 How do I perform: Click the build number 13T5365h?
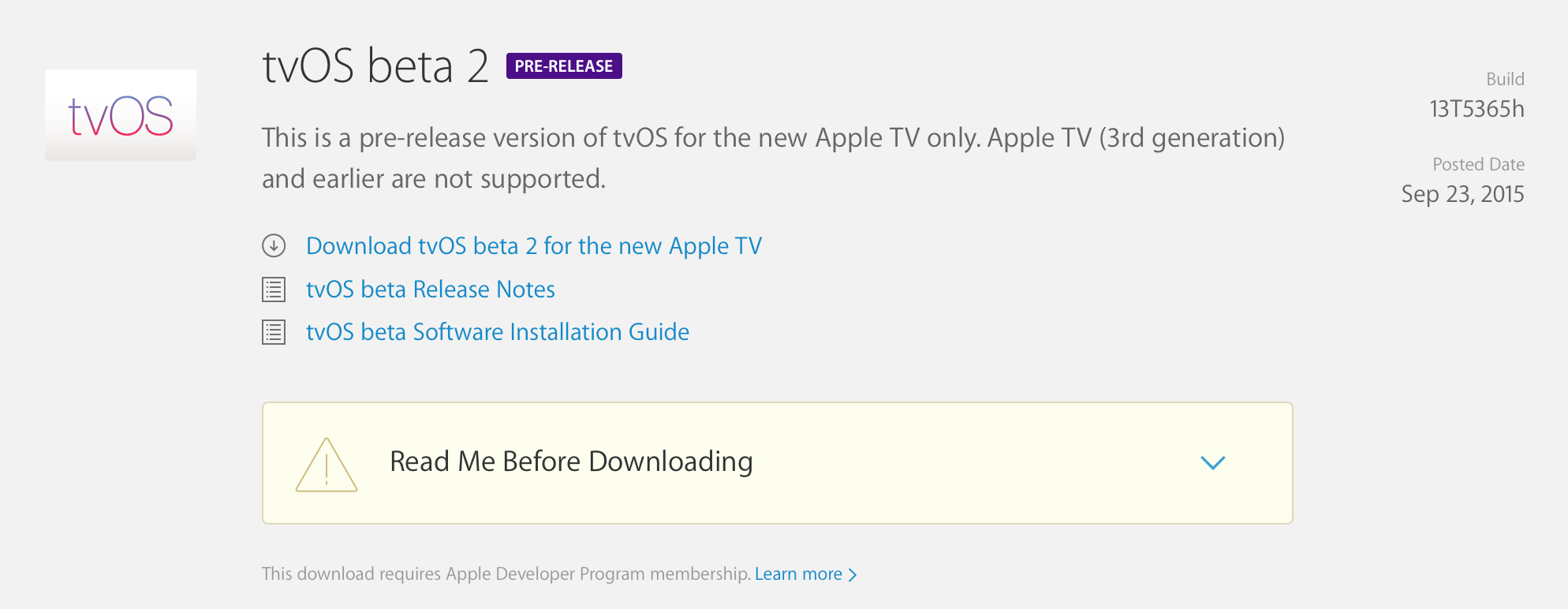[x=1477, y=110]
